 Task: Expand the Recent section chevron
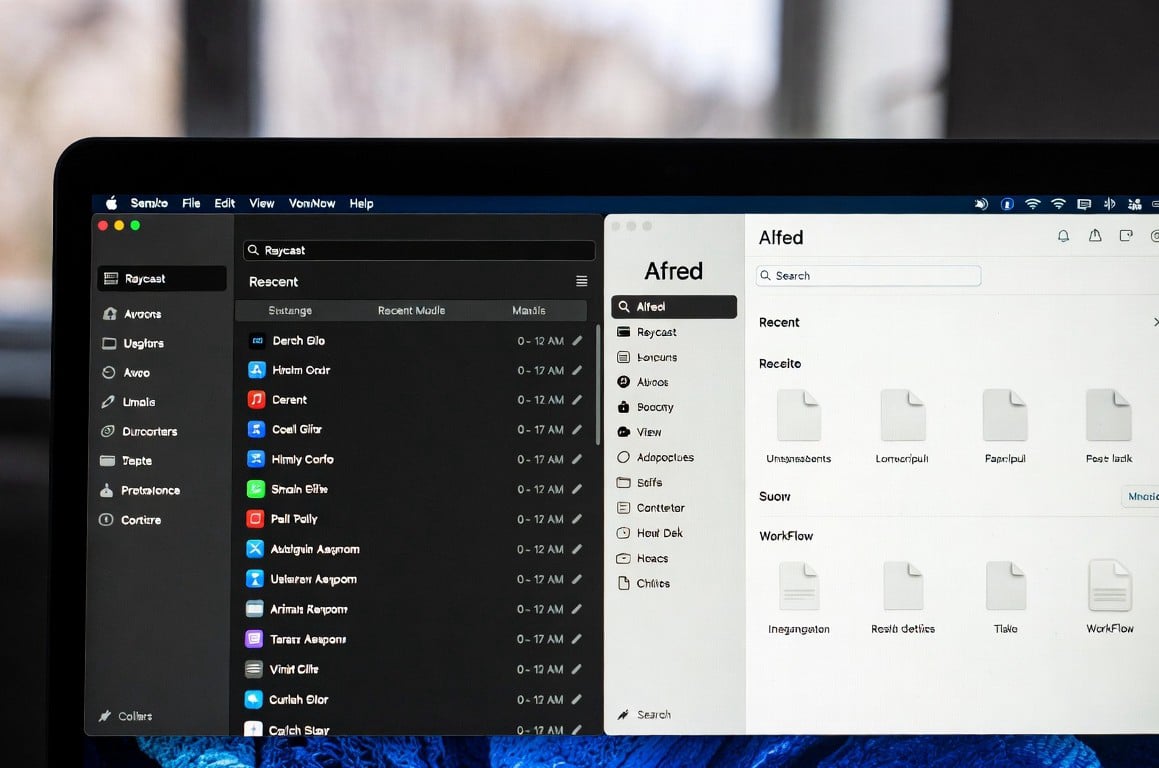[1154, 322]
